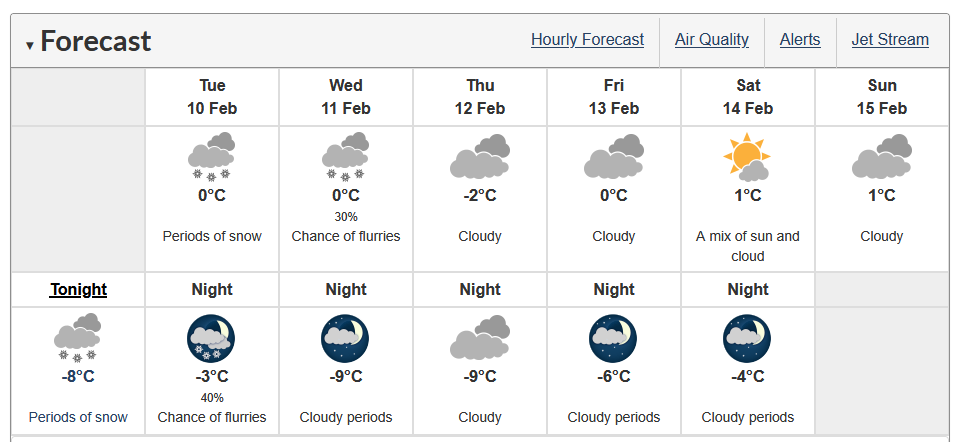Click the Tonight forecast link
Screen dimensions: 954x442
coord(78,290)
